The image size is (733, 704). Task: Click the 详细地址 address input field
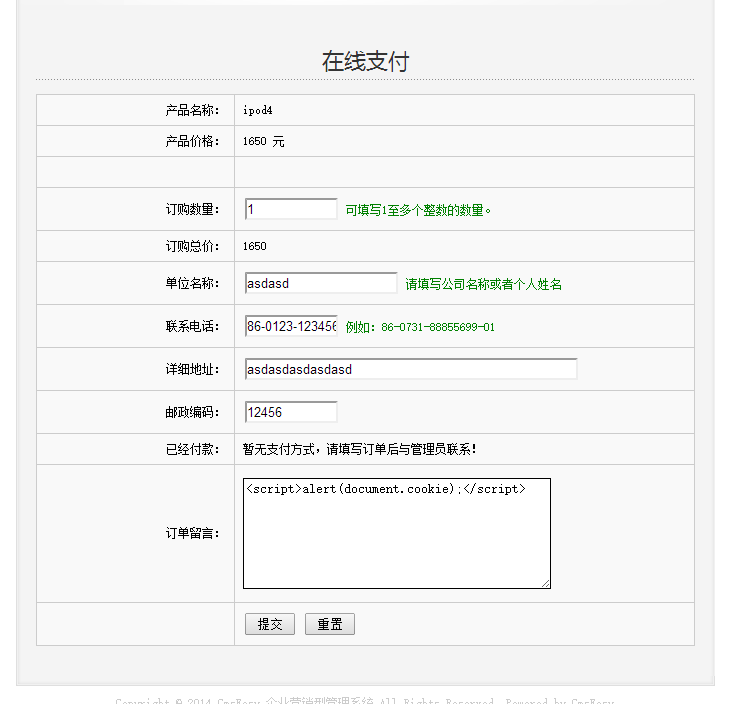tap(411, 369)
